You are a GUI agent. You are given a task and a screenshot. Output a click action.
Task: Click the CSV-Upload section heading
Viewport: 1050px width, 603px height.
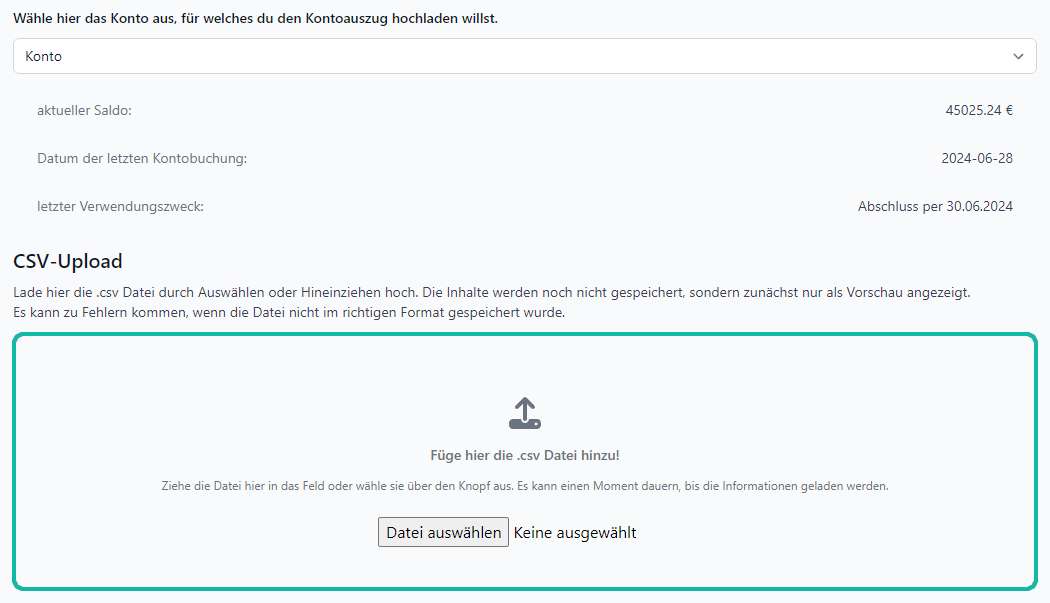tap(66, 261)
